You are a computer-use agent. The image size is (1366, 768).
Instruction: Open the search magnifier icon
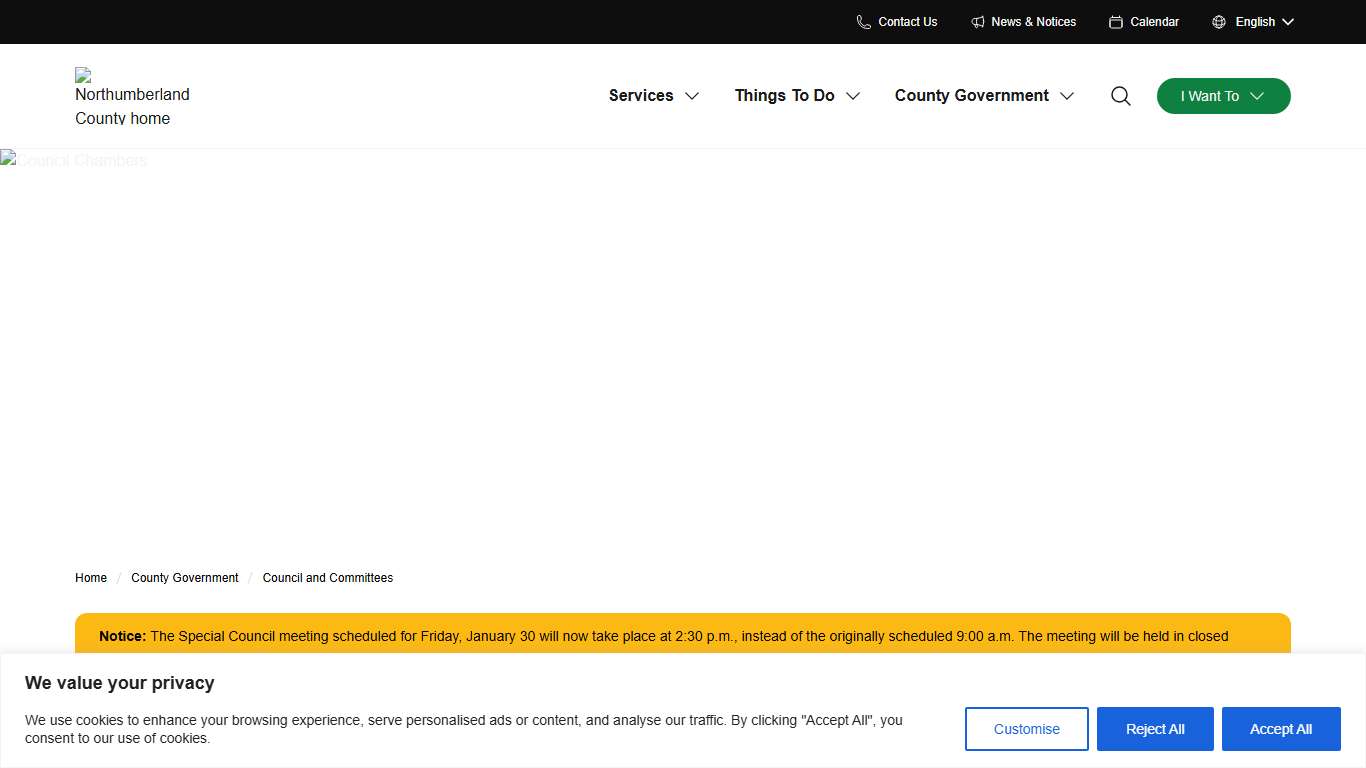pyautogui.click(x=1121, y=96)
